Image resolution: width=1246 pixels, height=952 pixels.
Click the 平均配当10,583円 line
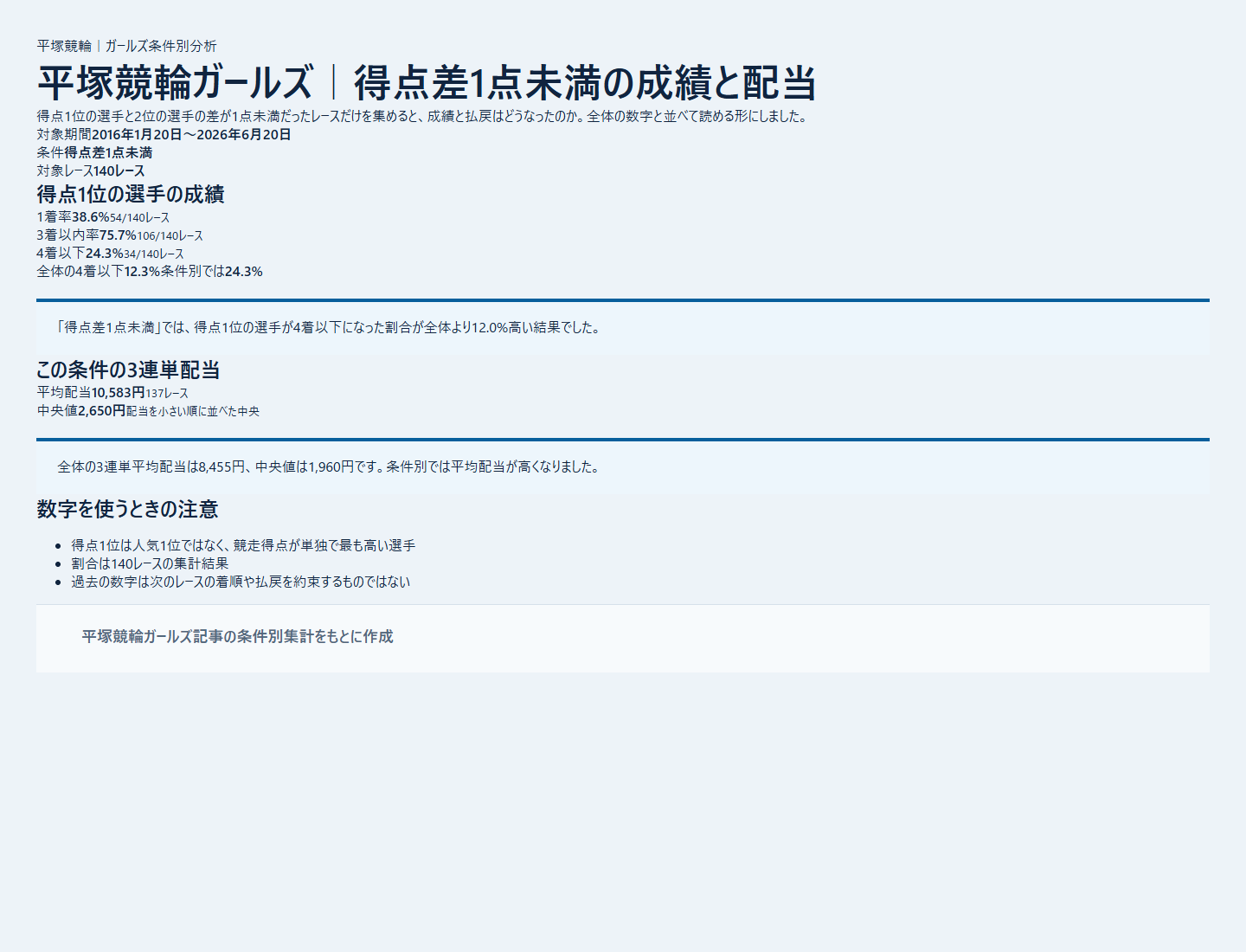pos(112,393)
